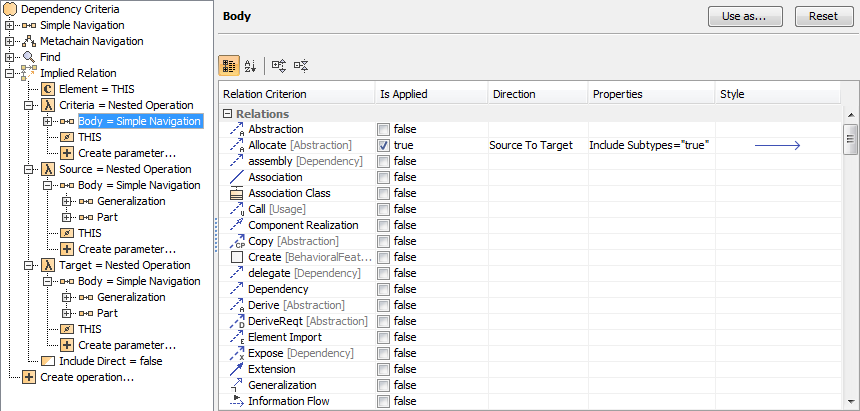Screen dimensions: 860x411
Task: Click the Reset button
Action: (x=823, y=16)
